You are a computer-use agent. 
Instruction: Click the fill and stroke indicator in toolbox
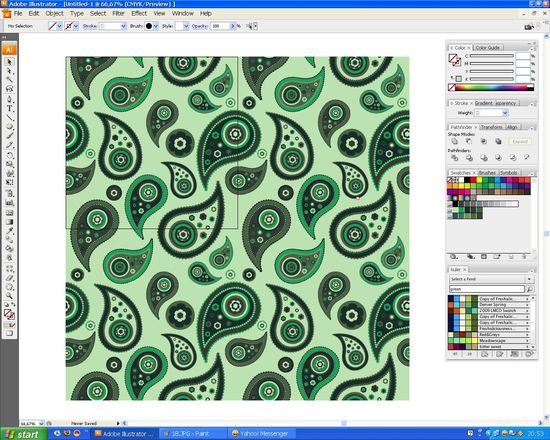[x=9, y=314]
